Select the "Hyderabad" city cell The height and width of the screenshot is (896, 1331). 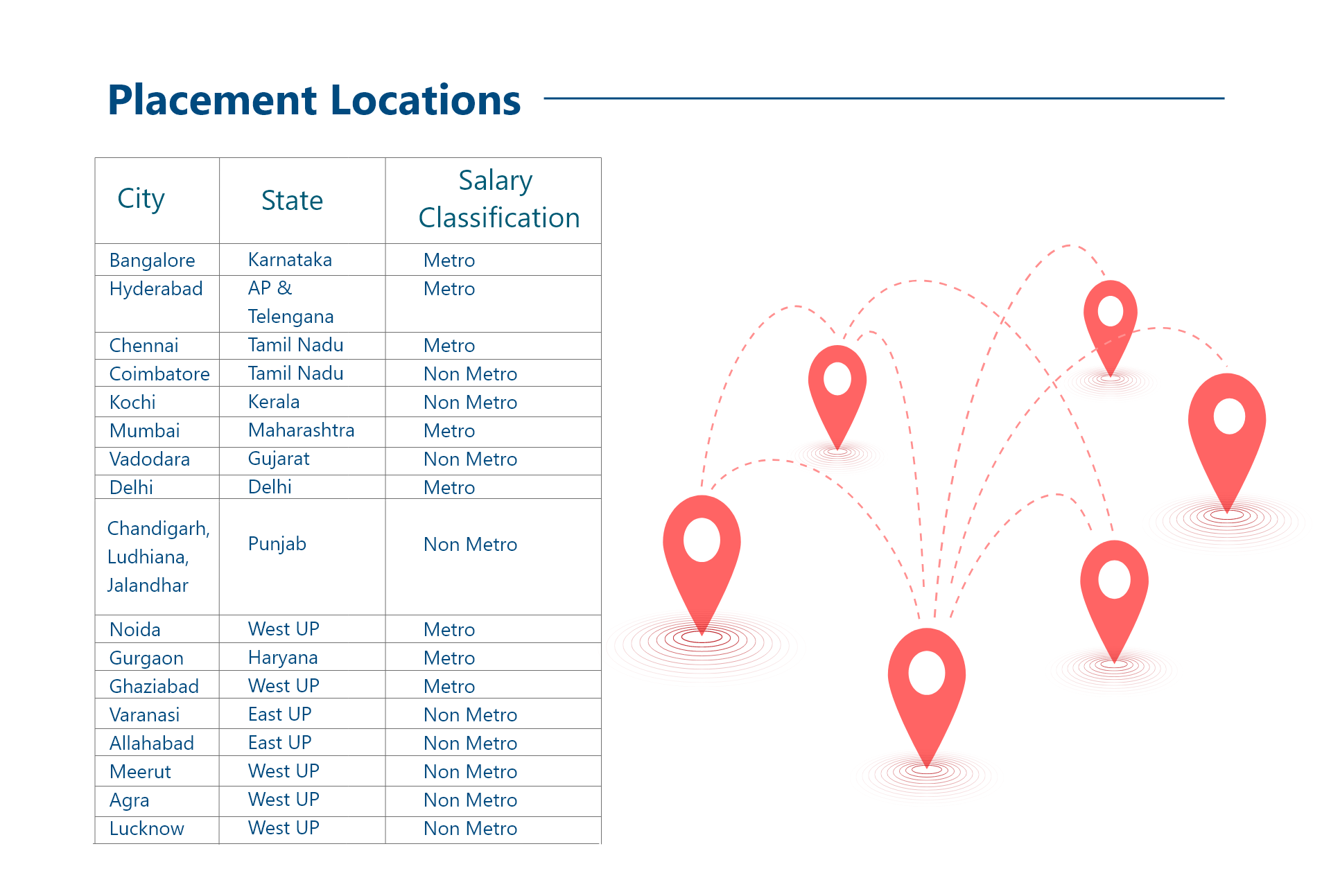point(156,289)
